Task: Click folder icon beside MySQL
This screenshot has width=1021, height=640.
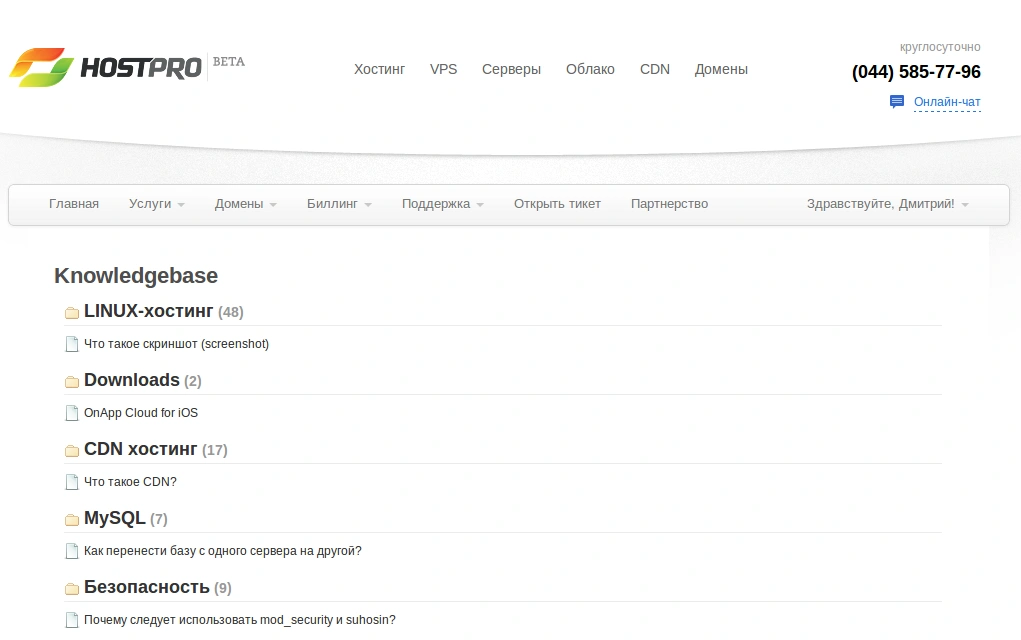Action: (x=72, y=520)
